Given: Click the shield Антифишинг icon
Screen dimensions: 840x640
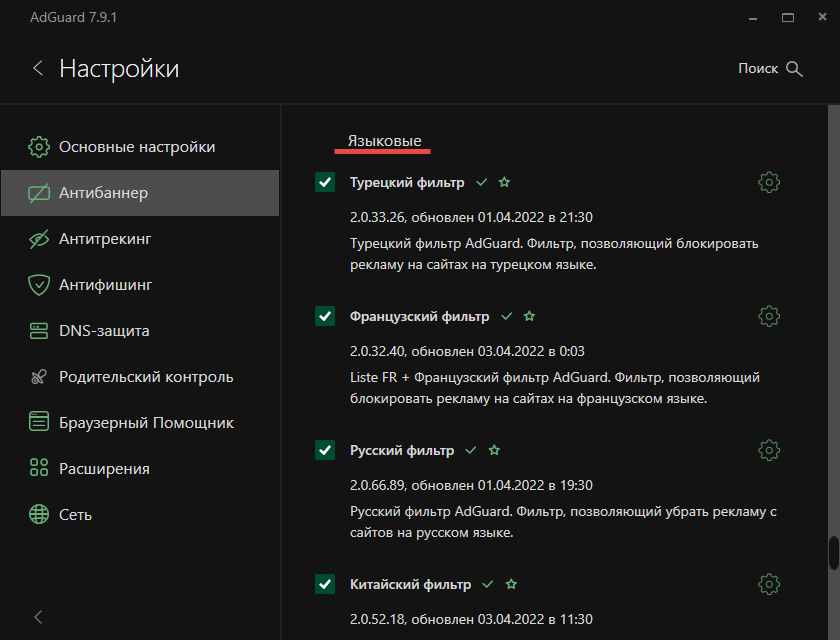Looking at the screenshot, I should point(39,285).
